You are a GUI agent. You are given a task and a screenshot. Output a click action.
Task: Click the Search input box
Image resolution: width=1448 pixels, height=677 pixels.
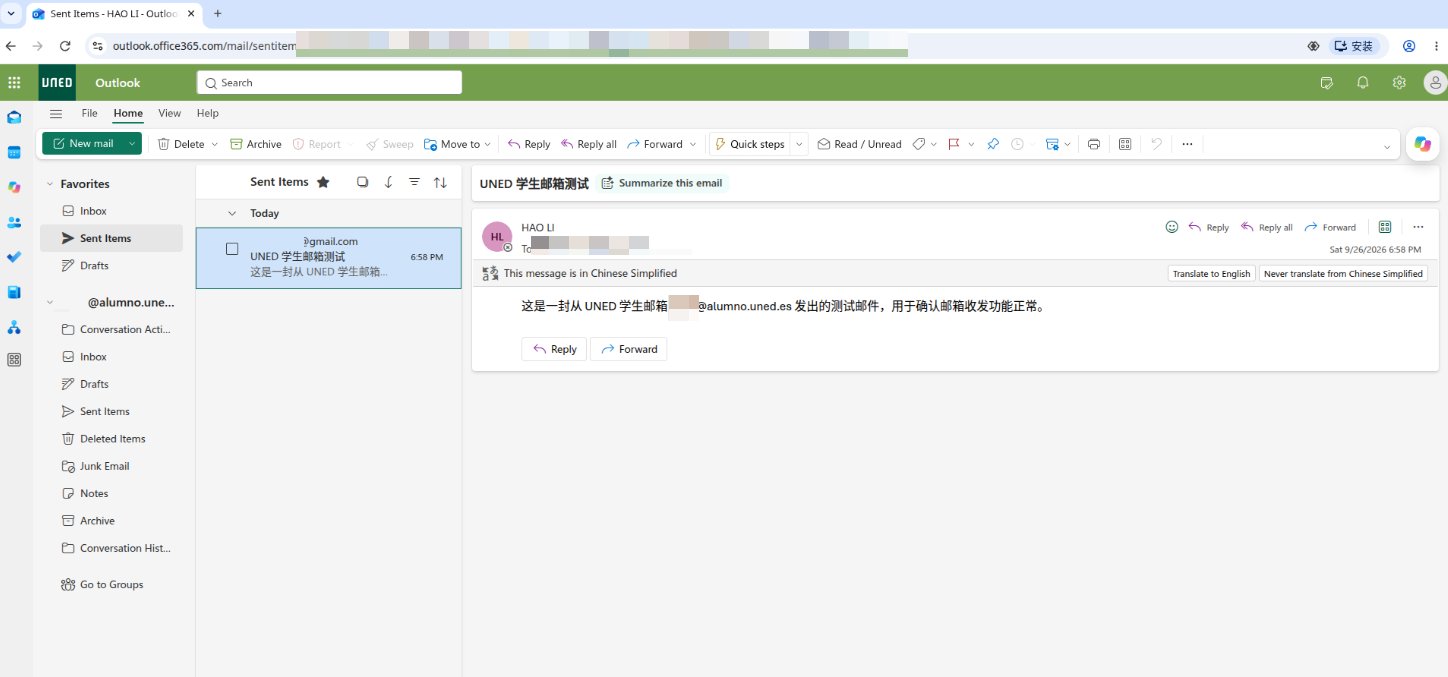point(329,83)
